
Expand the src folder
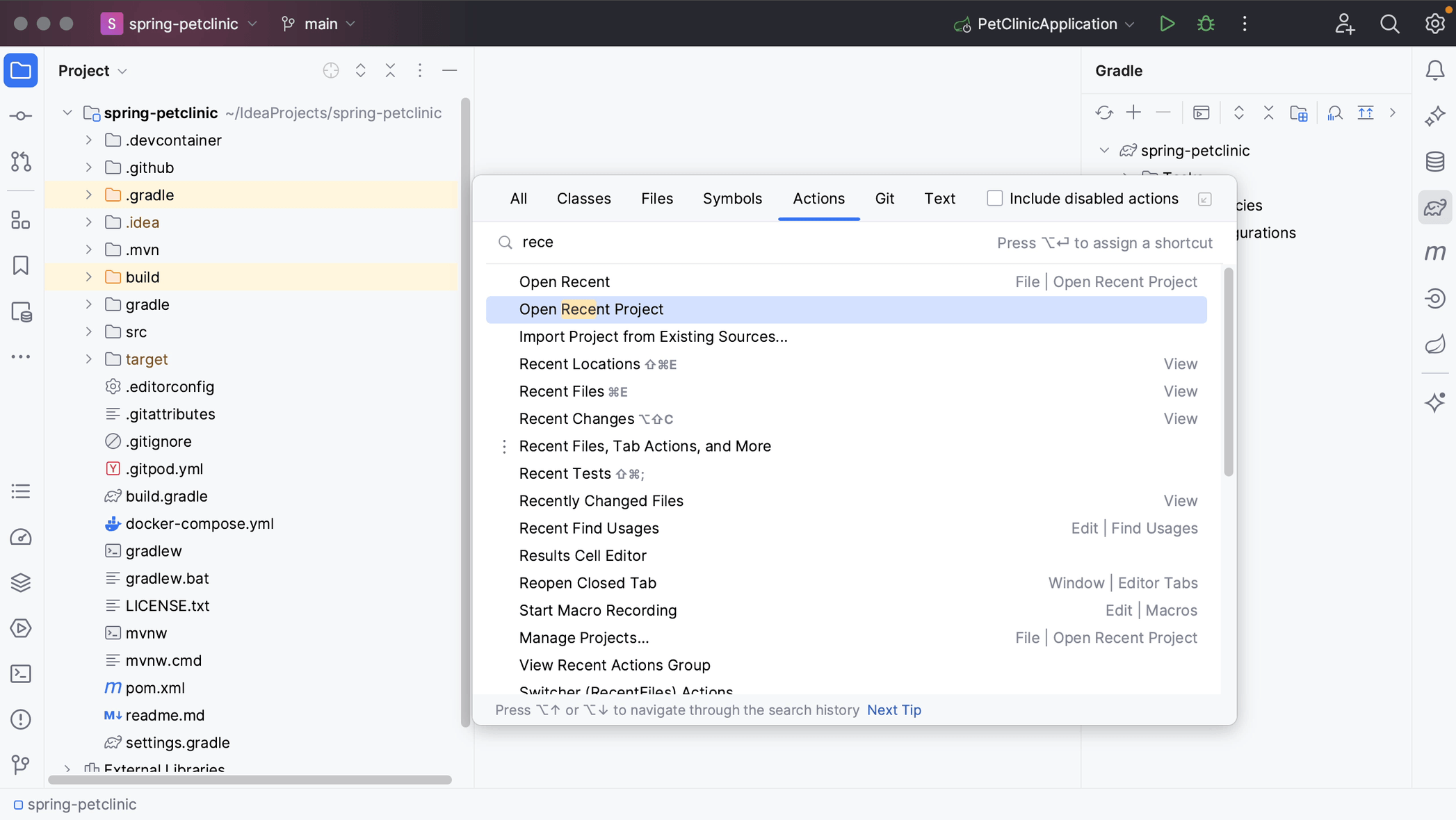pyautogui.click(x=88, y=331)
